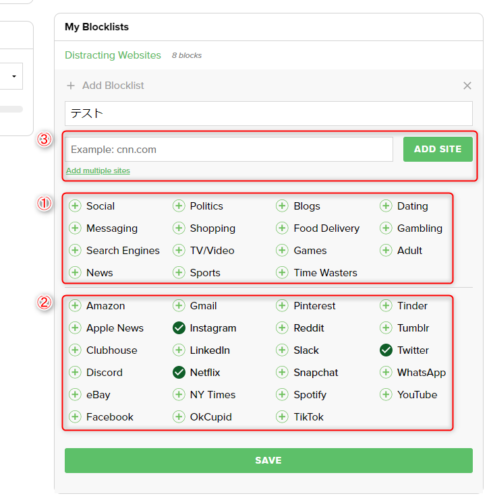Close the Add Blocklist panel
The height and width of the screenshot is (500, 491).
pos(467,86)
